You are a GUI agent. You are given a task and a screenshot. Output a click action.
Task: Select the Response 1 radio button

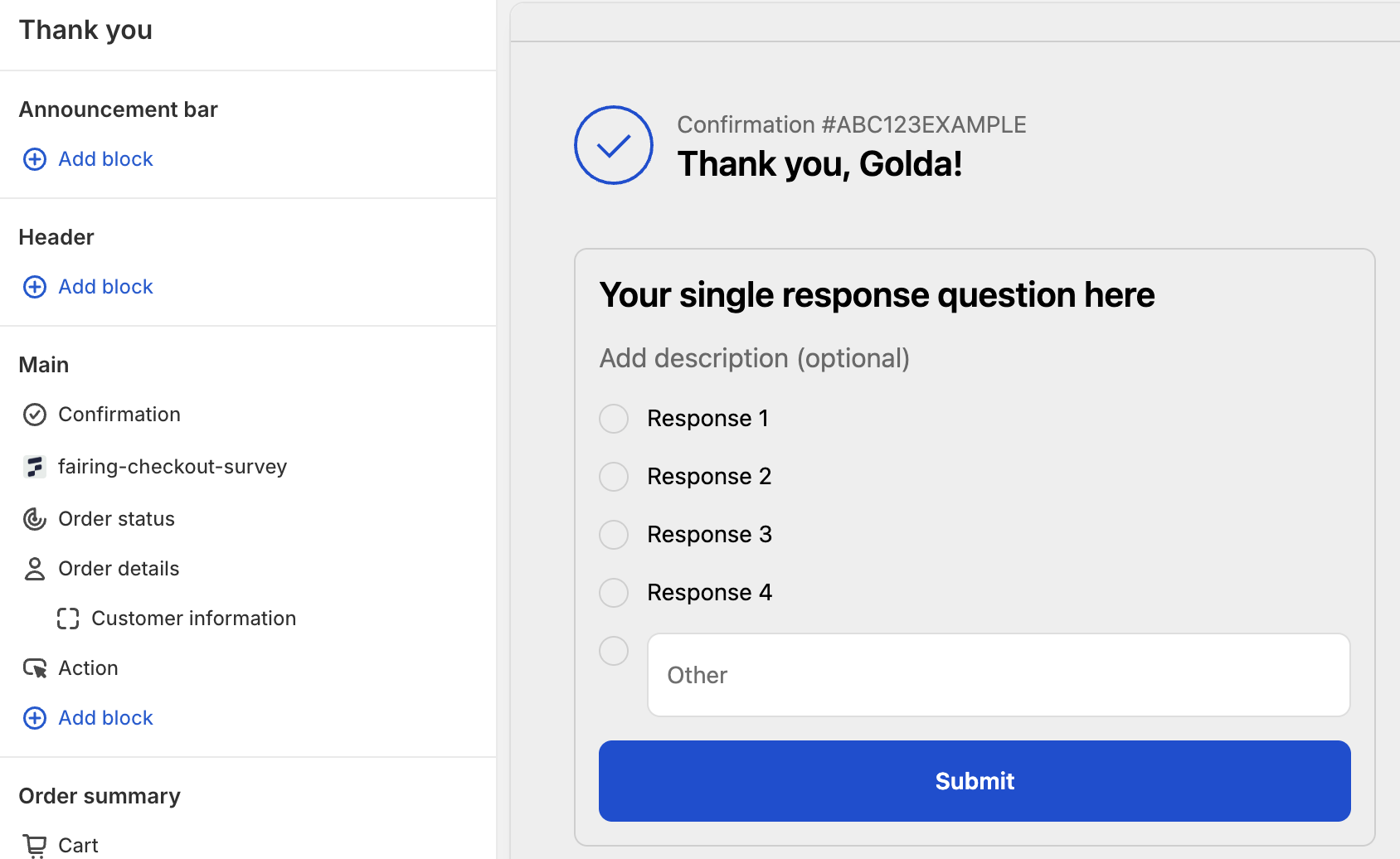614,419
